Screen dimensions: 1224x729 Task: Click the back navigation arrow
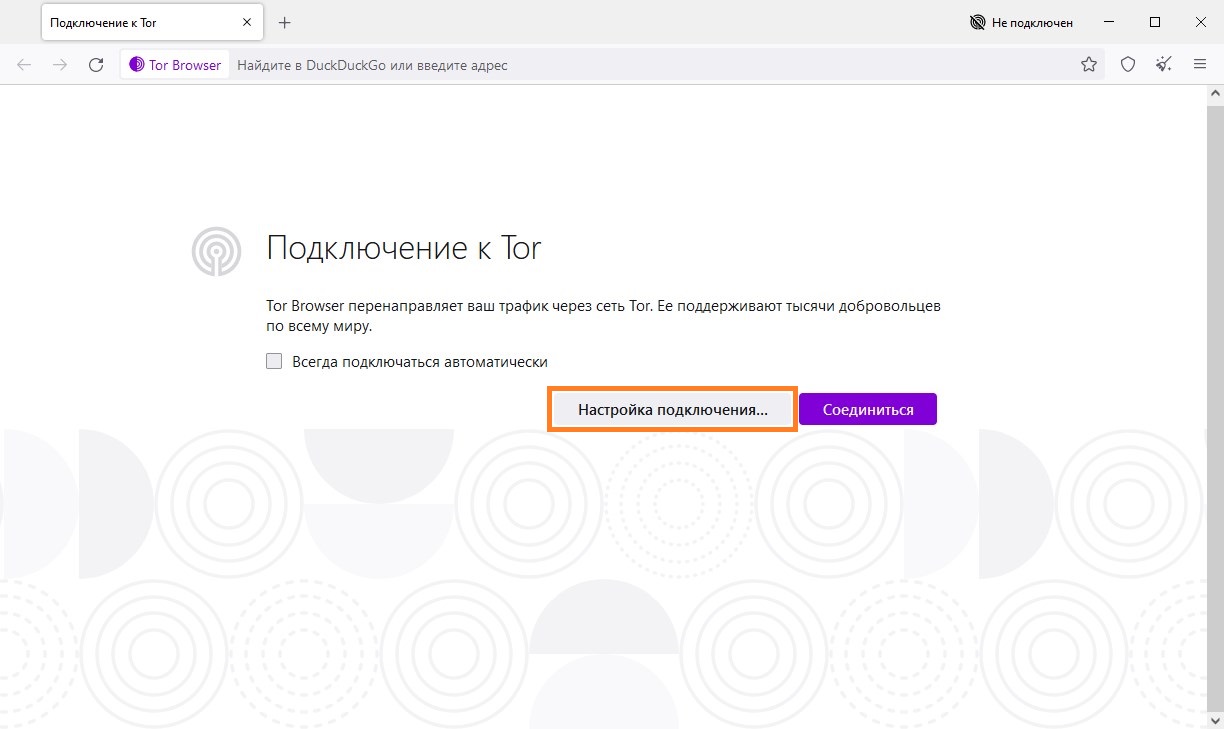pos(25,65)
